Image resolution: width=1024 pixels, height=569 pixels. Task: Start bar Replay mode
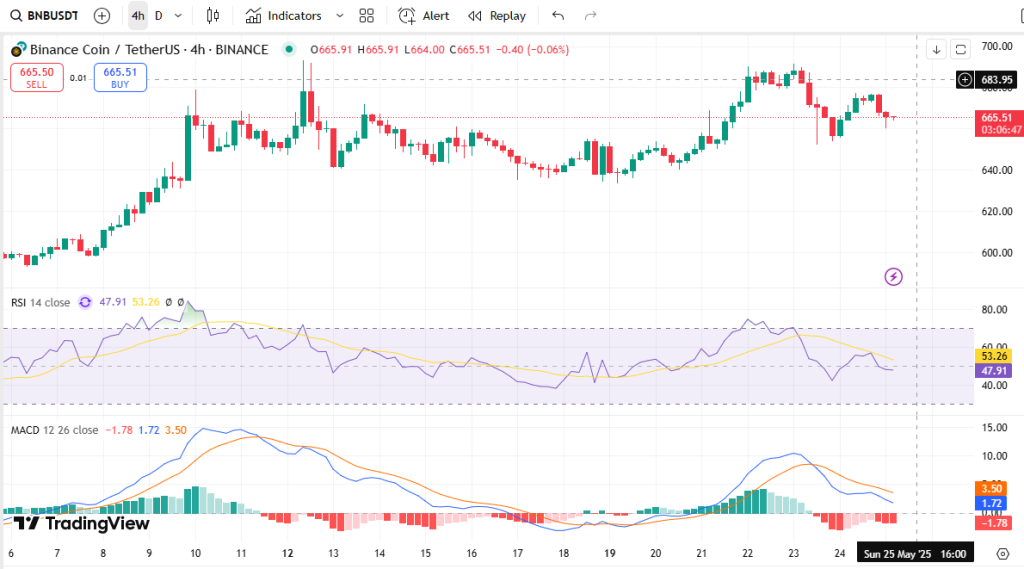(x=497, y=16)
